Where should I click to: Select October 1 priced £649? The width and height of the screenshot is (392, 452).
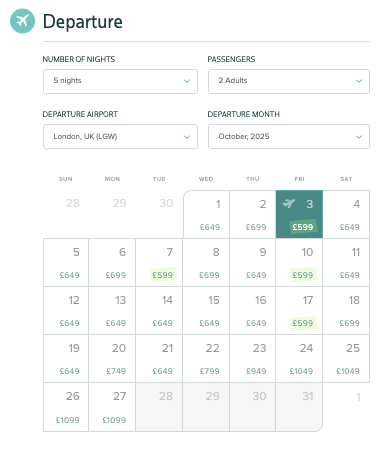(x=206, y=214)
